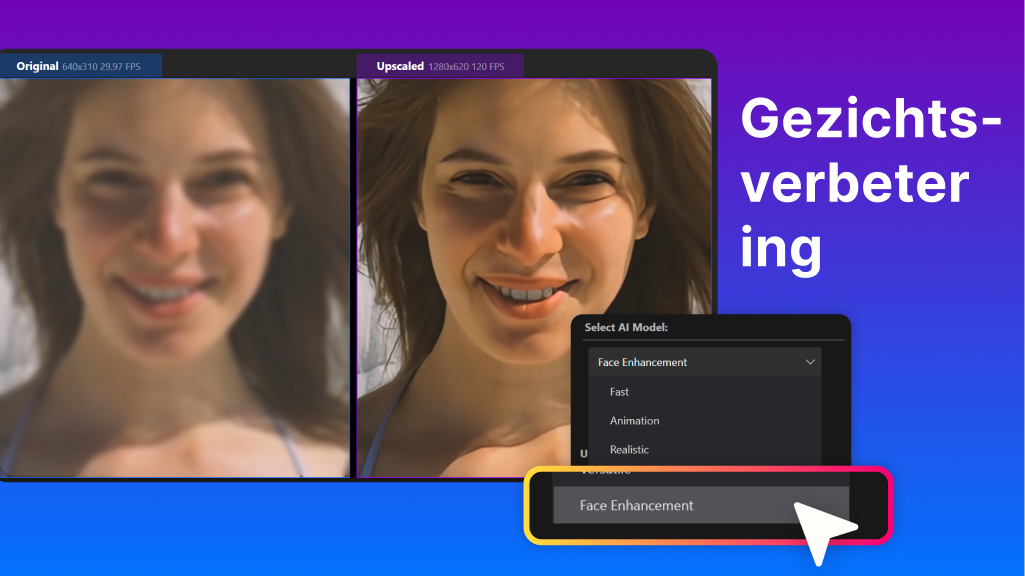Choose the Animation model option
Viewport: 1025px width, 576px height.
634,421
